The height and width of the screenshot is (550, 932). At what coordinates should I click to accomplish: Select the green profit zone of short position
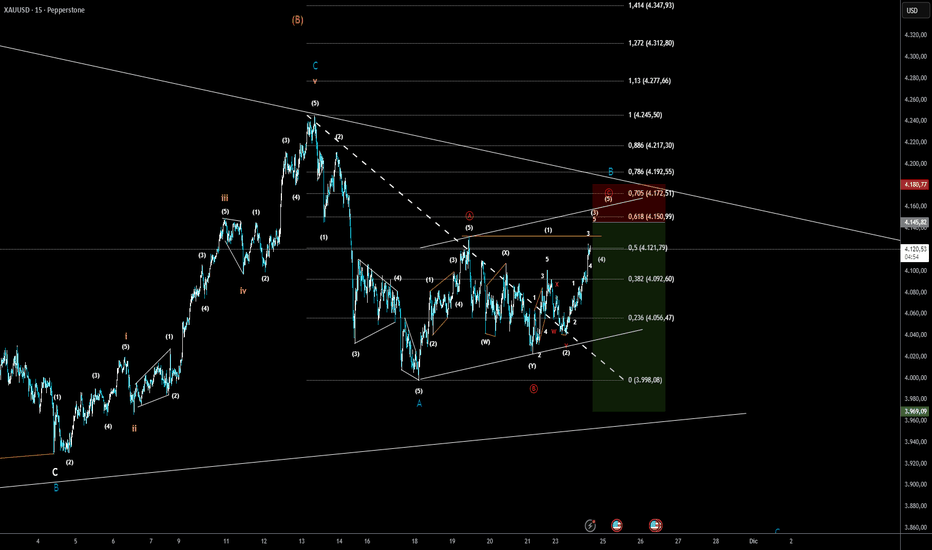click(629, 317)
